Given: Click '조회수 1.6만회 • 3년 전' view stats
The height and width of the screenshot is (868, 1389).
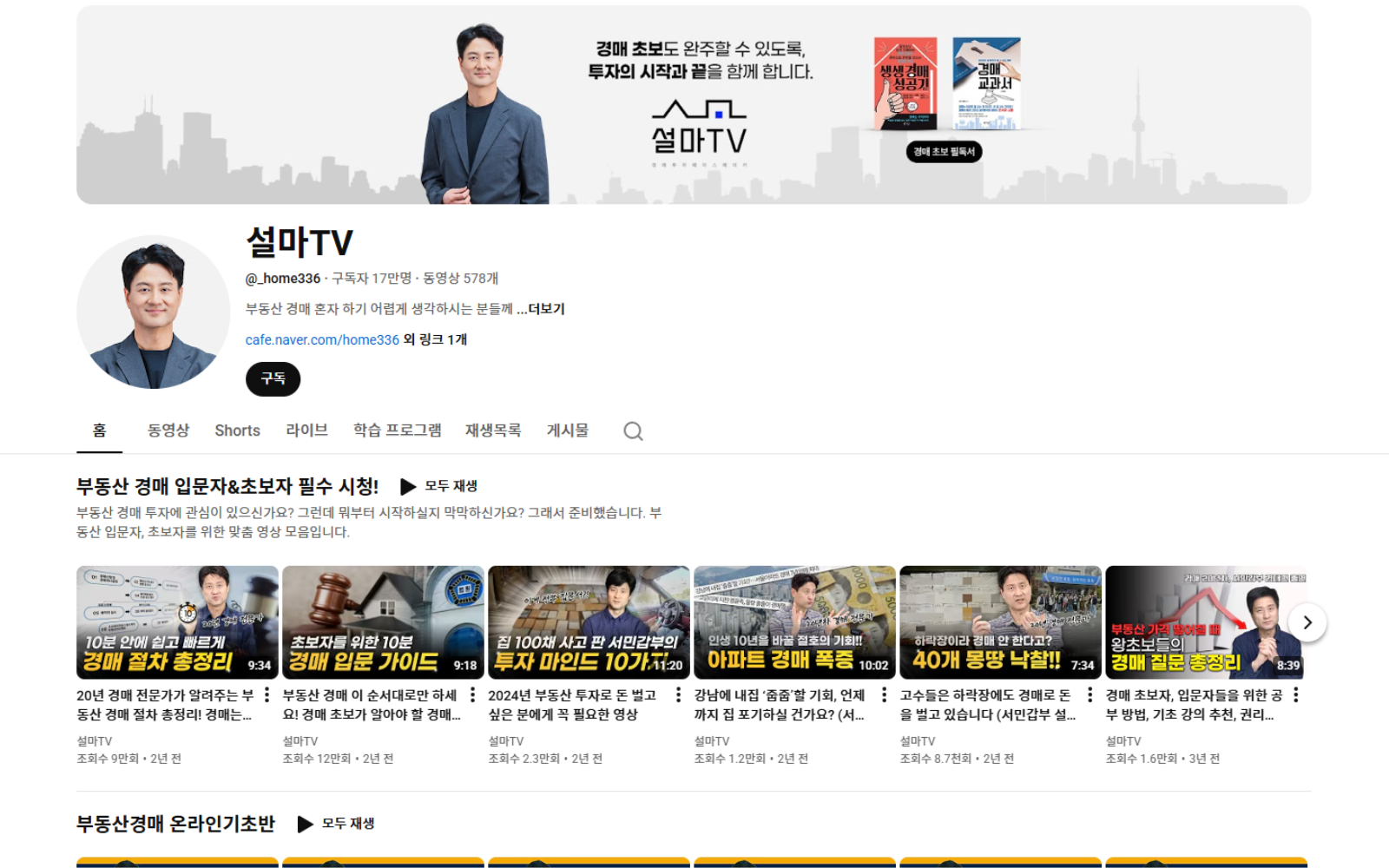Looking at the screenshot, I should click(x=1162, y=759).
